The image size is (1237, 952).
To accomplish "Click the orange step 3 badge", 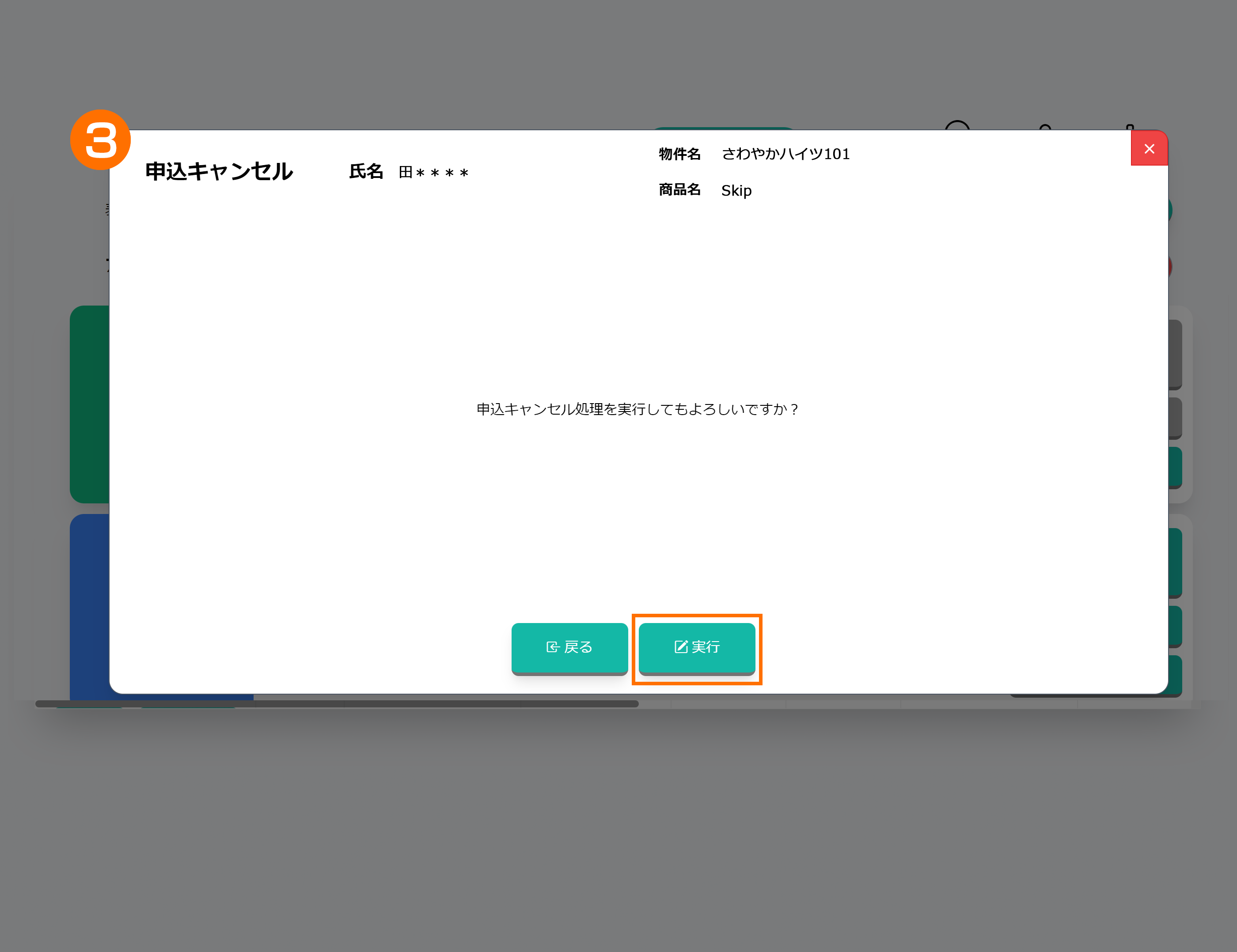I will 100,140.
